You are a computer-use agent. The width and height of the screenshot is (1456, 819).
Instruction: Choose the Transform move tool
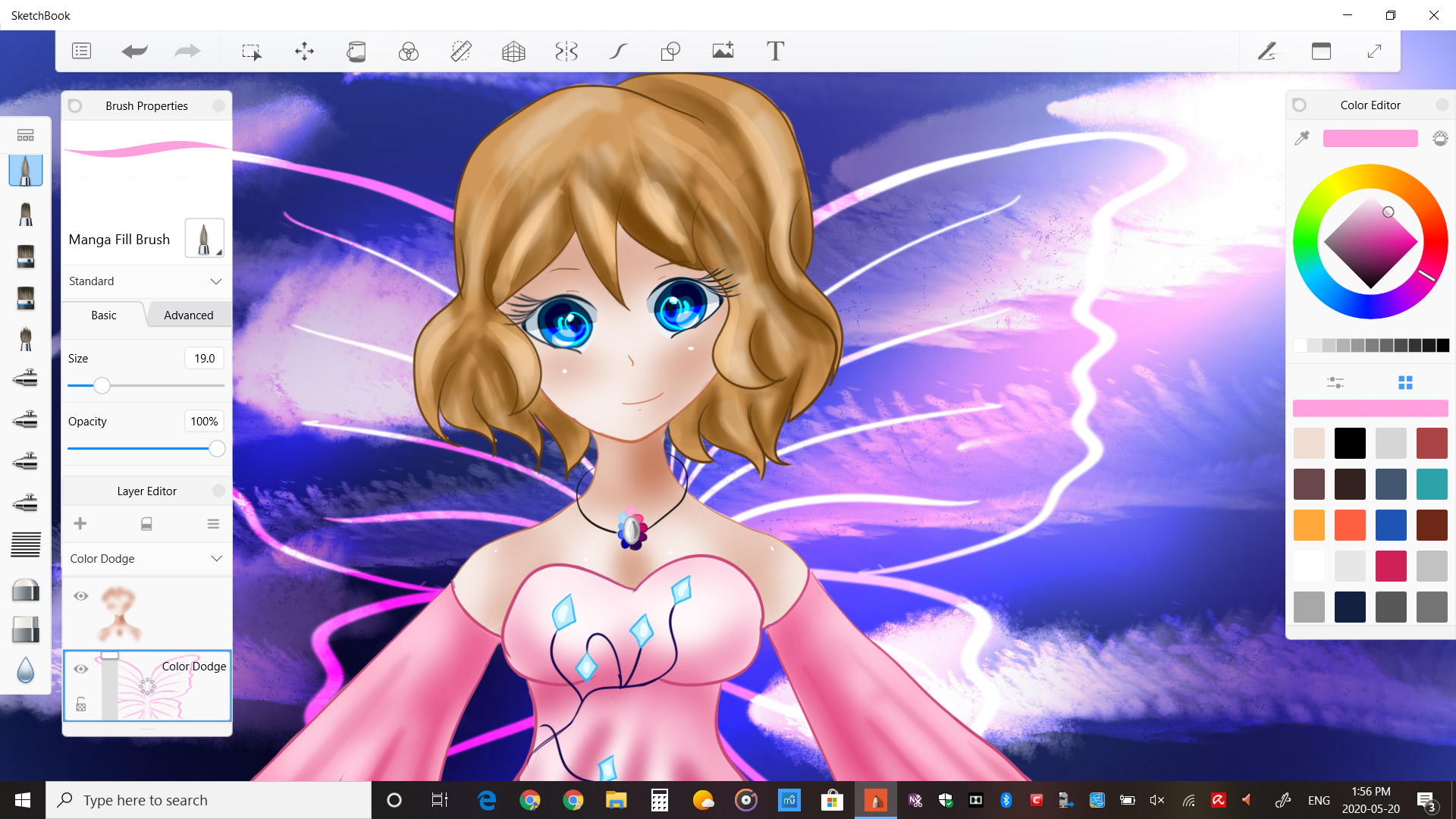pyautogui.click(x=304, y=51)
